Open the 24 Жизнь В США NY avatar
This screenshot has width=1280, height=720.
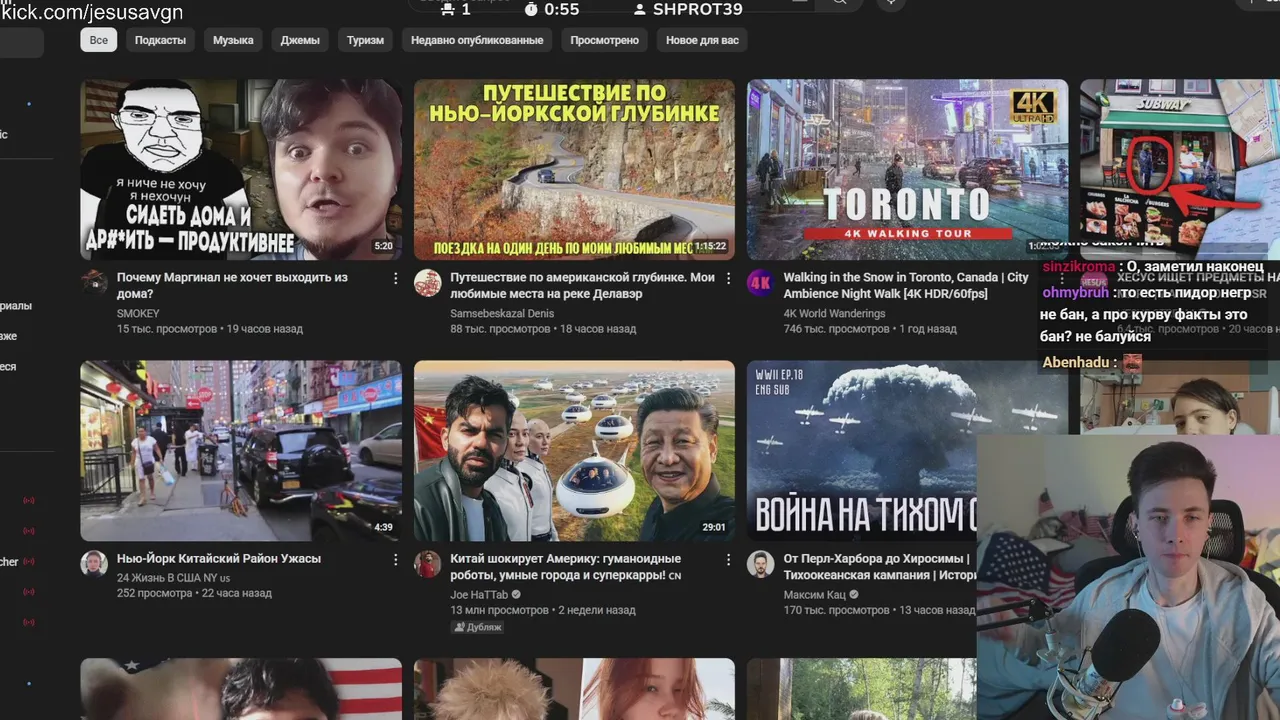coord(94,563)
